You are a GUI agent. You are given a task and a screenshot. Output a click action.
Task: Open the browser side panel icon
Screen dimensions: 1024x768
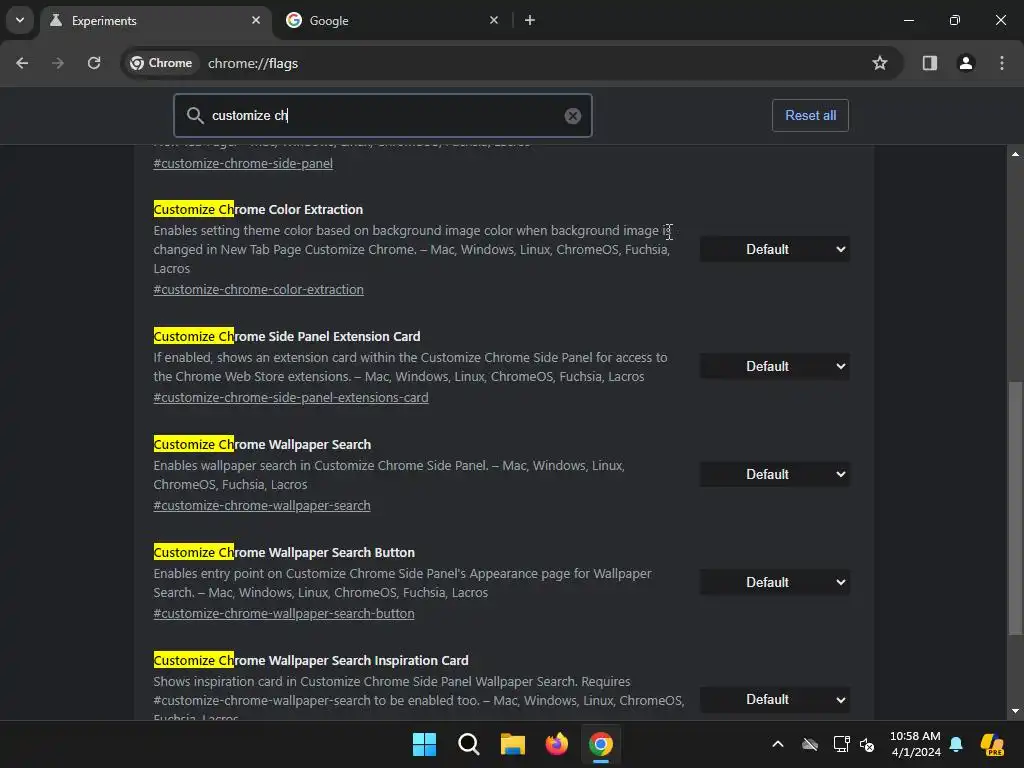click(929, 63)
